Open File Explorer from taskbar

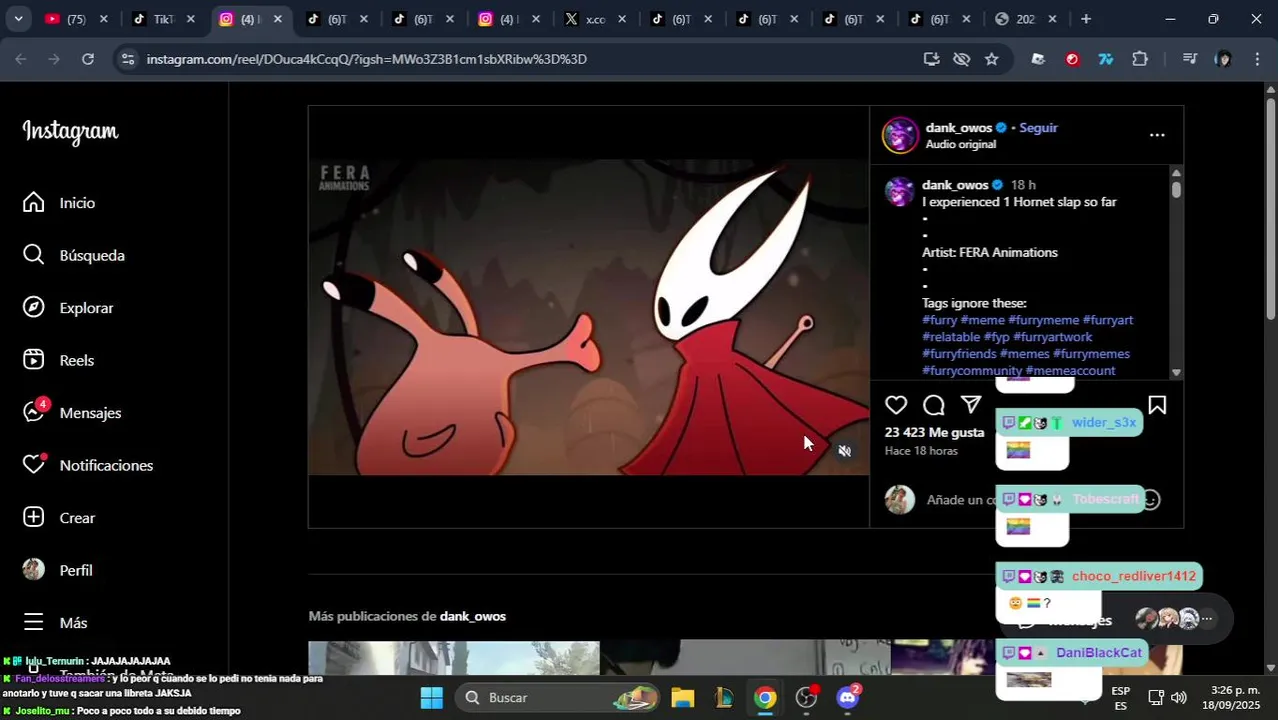click(x=682, y=697)
